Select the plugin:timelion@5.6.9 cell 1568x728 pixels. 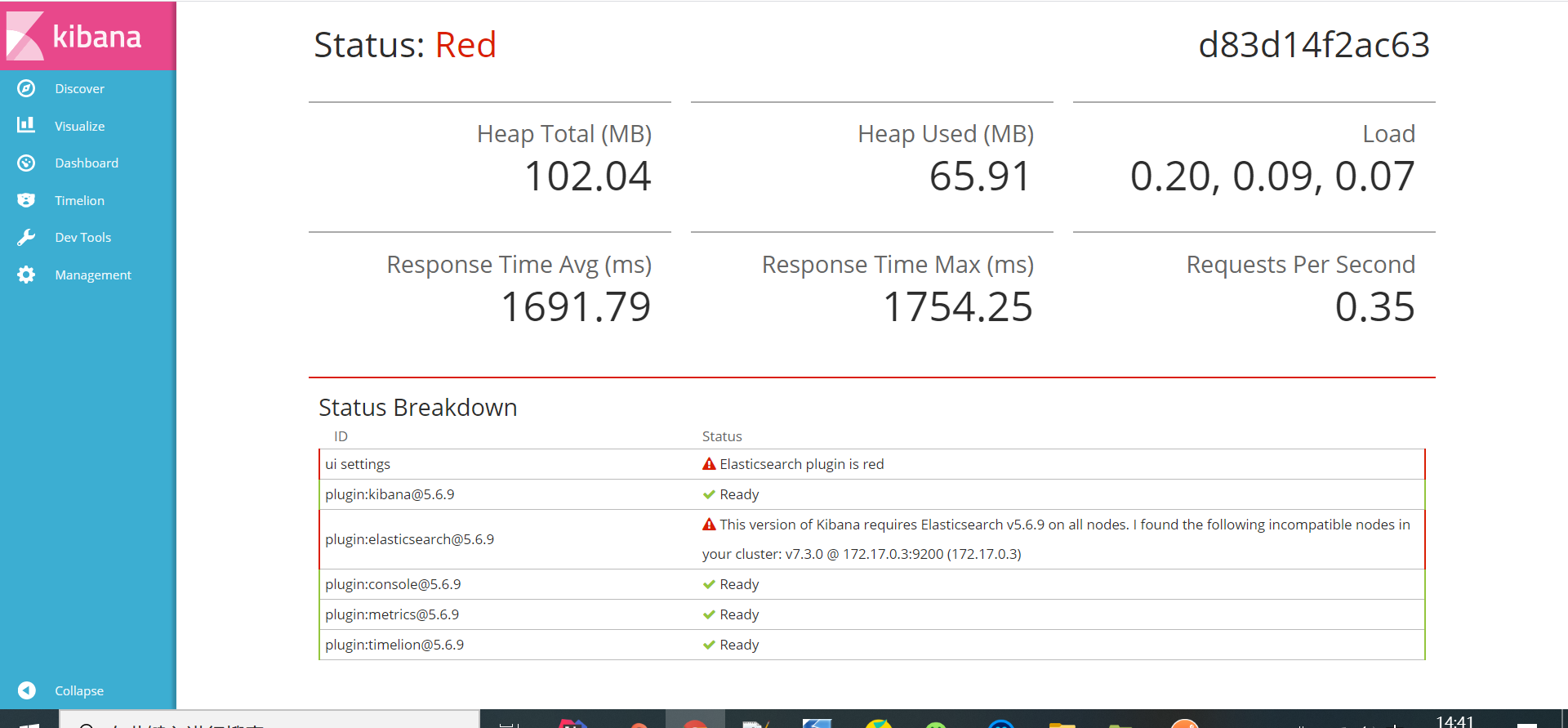click(x=394, y=645)
